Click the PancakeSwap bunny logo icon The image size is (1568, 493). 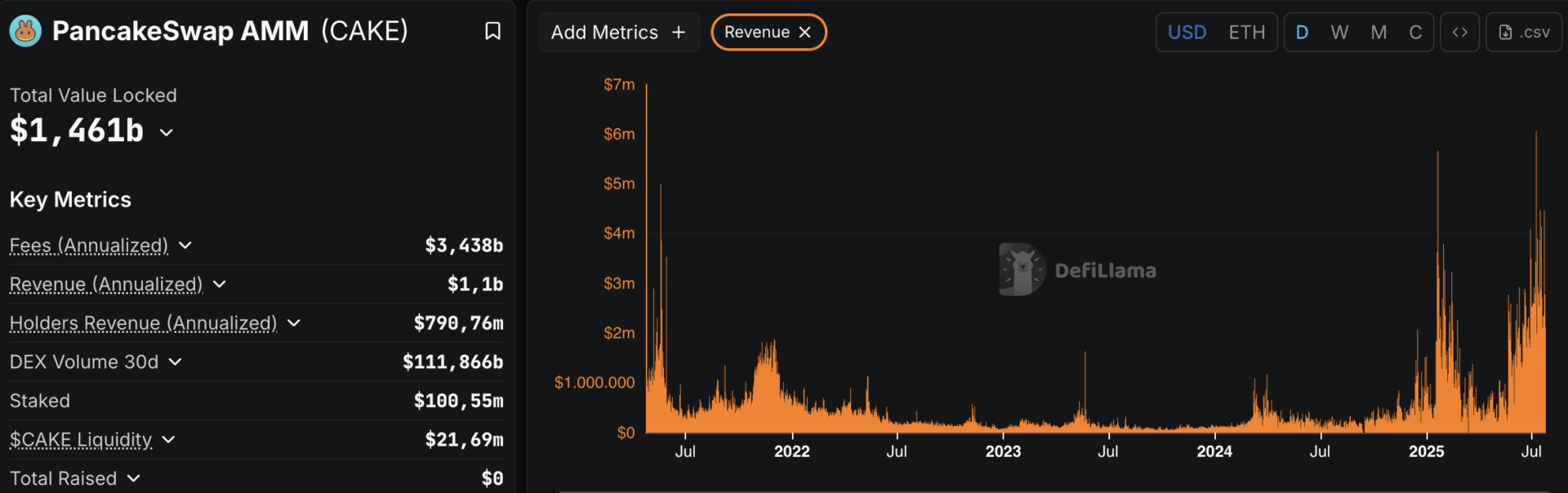click(25, 31)
